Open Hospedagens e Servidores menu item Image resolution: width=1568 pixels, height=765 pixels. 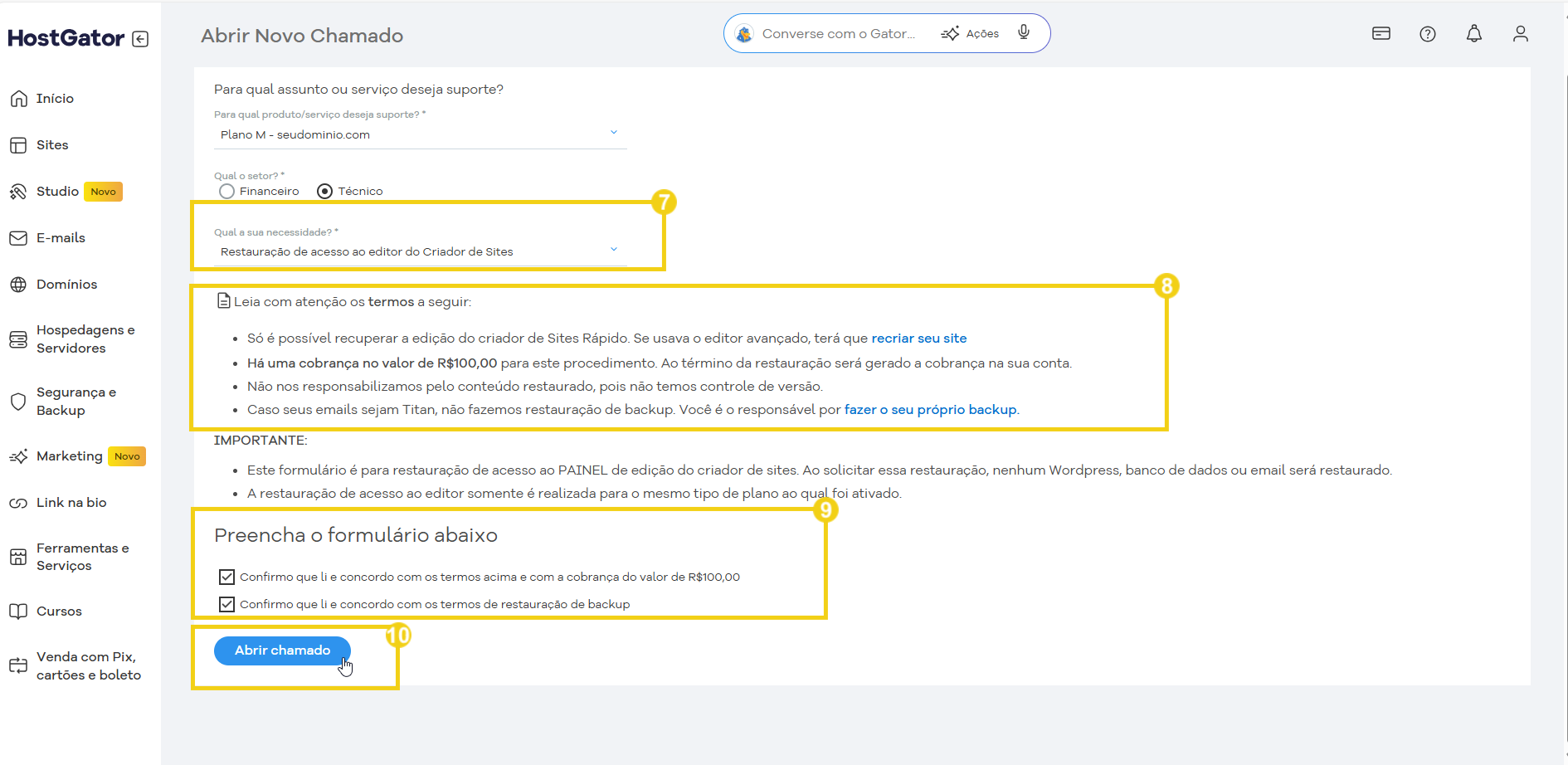click(85, 339)
